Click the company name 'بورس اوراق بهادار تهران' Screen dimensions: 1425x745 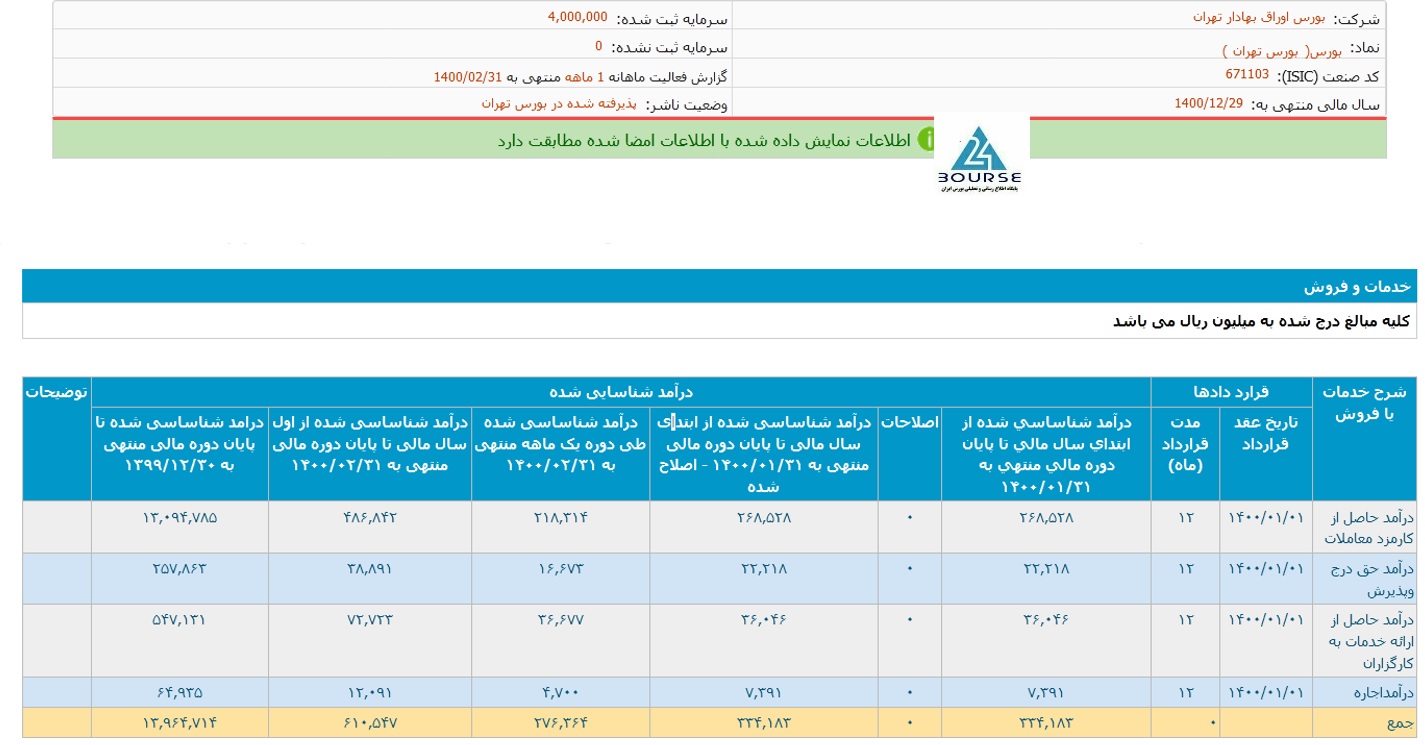click(x=1260, y=17)
